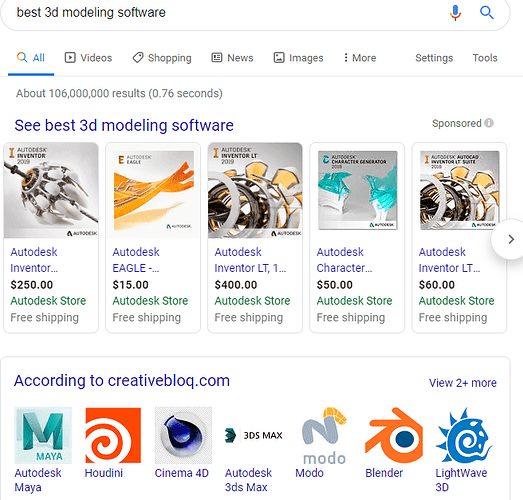Open the Settings dropdown
Viewport: 523px width, 500px height.
click(434, 58)
